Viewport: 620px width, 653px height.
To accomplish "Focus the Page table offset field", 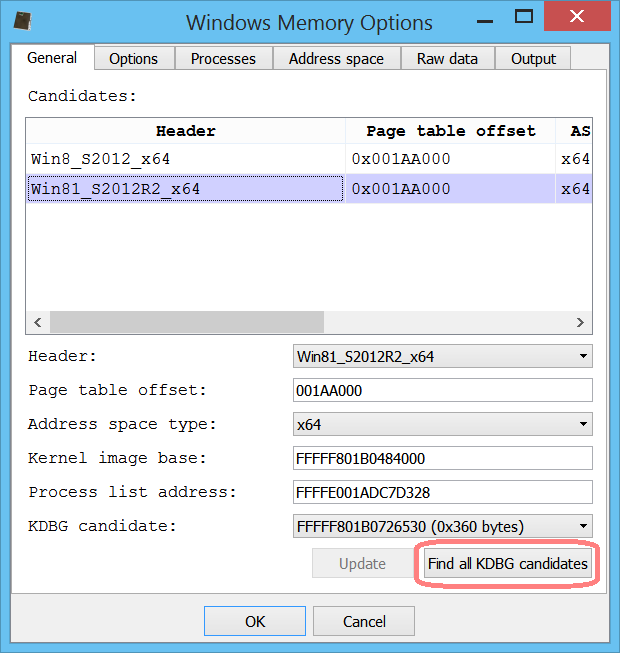I will [443, 390].
